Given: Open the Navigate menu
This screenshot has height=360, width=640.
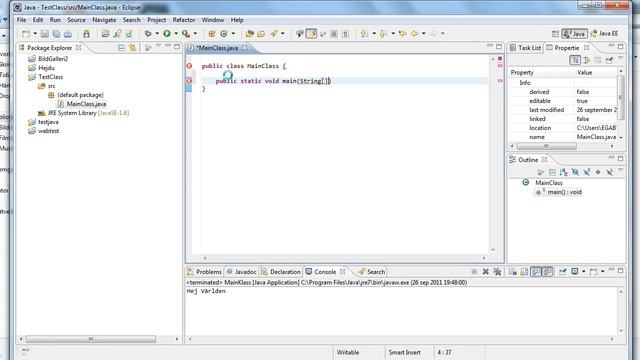Looking at the screenshot, I should tap(104, 20).
